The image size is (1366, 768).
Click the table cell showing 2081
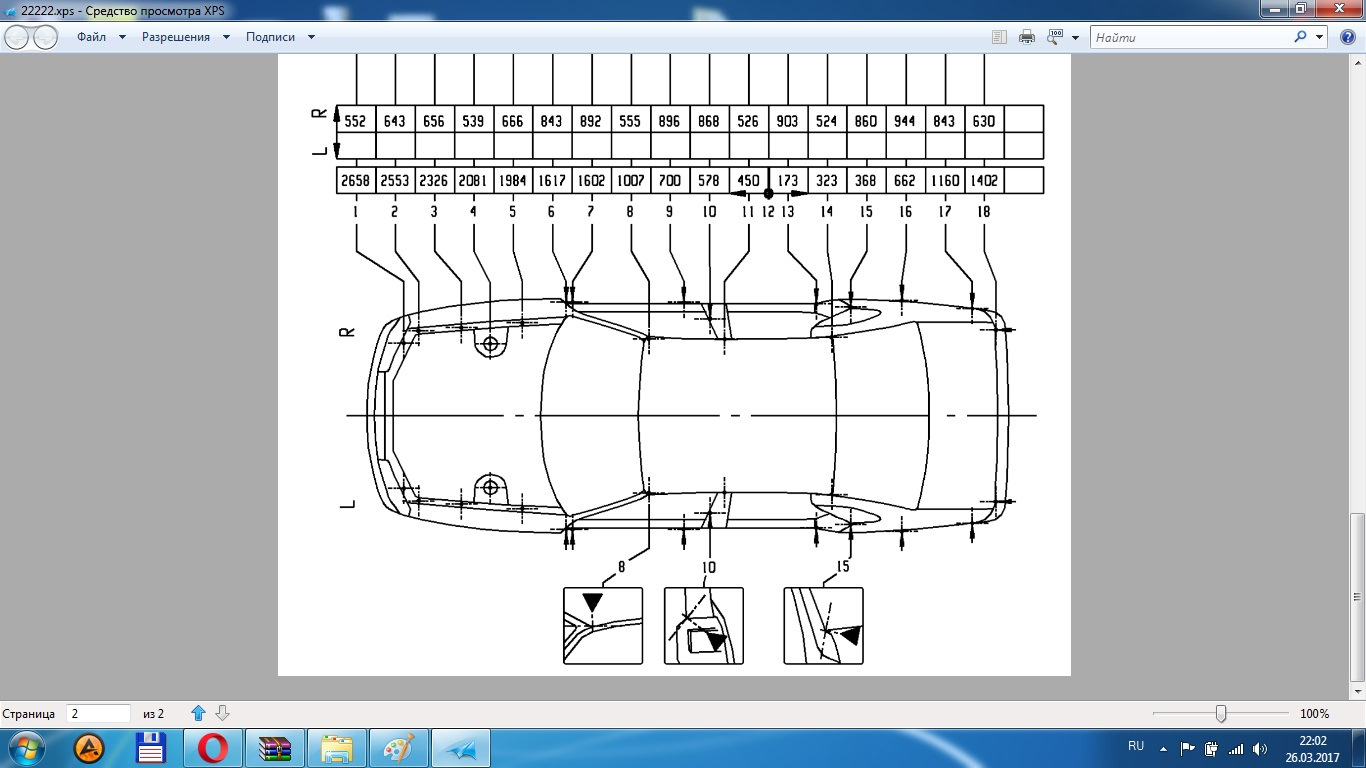474,181
